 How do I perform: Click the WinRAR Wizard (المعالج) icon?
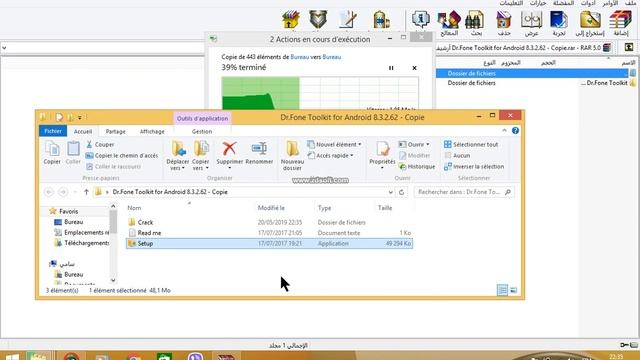pyautogui.click(x=449, y=20)
